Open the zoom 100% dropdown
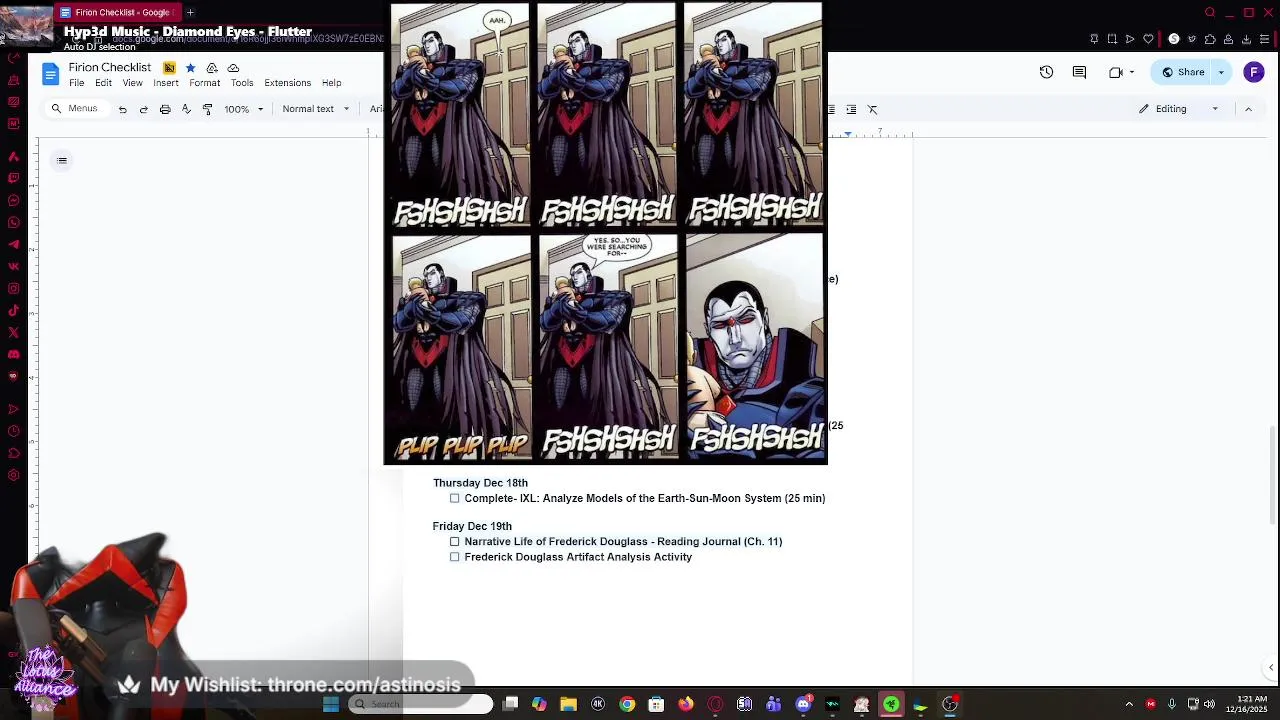Screen dimensions: 1280x720 [244, 109]
